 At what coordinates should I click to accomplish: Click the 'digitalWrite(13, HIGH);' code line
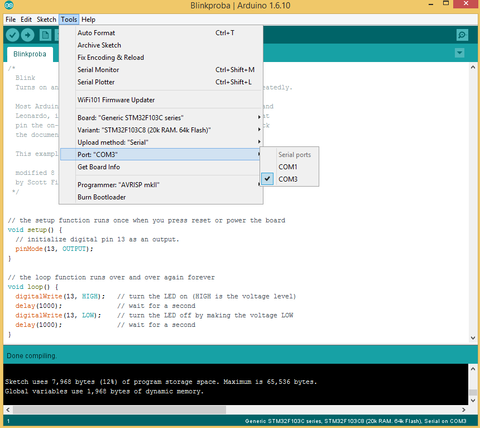coord(60,296)
